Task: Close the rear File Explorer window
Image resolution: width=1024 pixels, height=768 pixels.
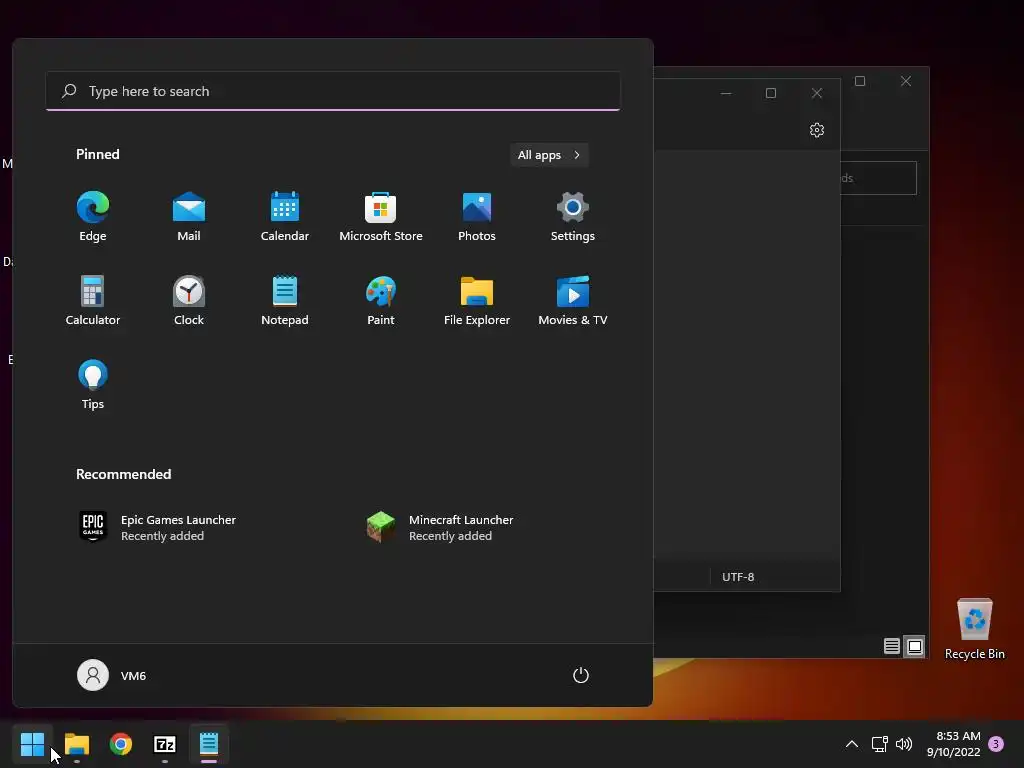Action: click(x=906, y=81)
